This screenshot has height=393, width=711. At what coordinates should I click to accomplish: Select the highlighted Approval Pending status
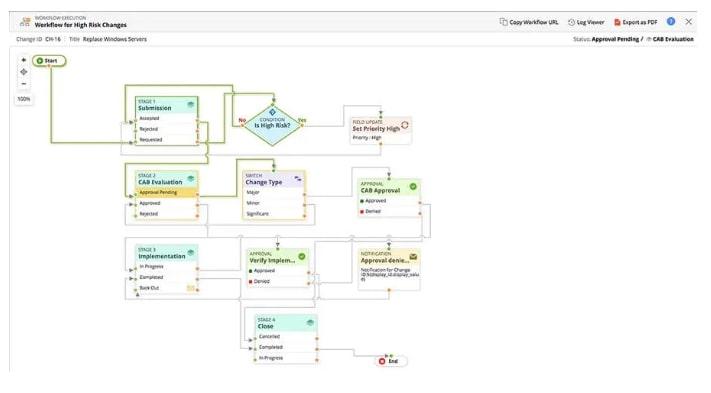point(166,192)
